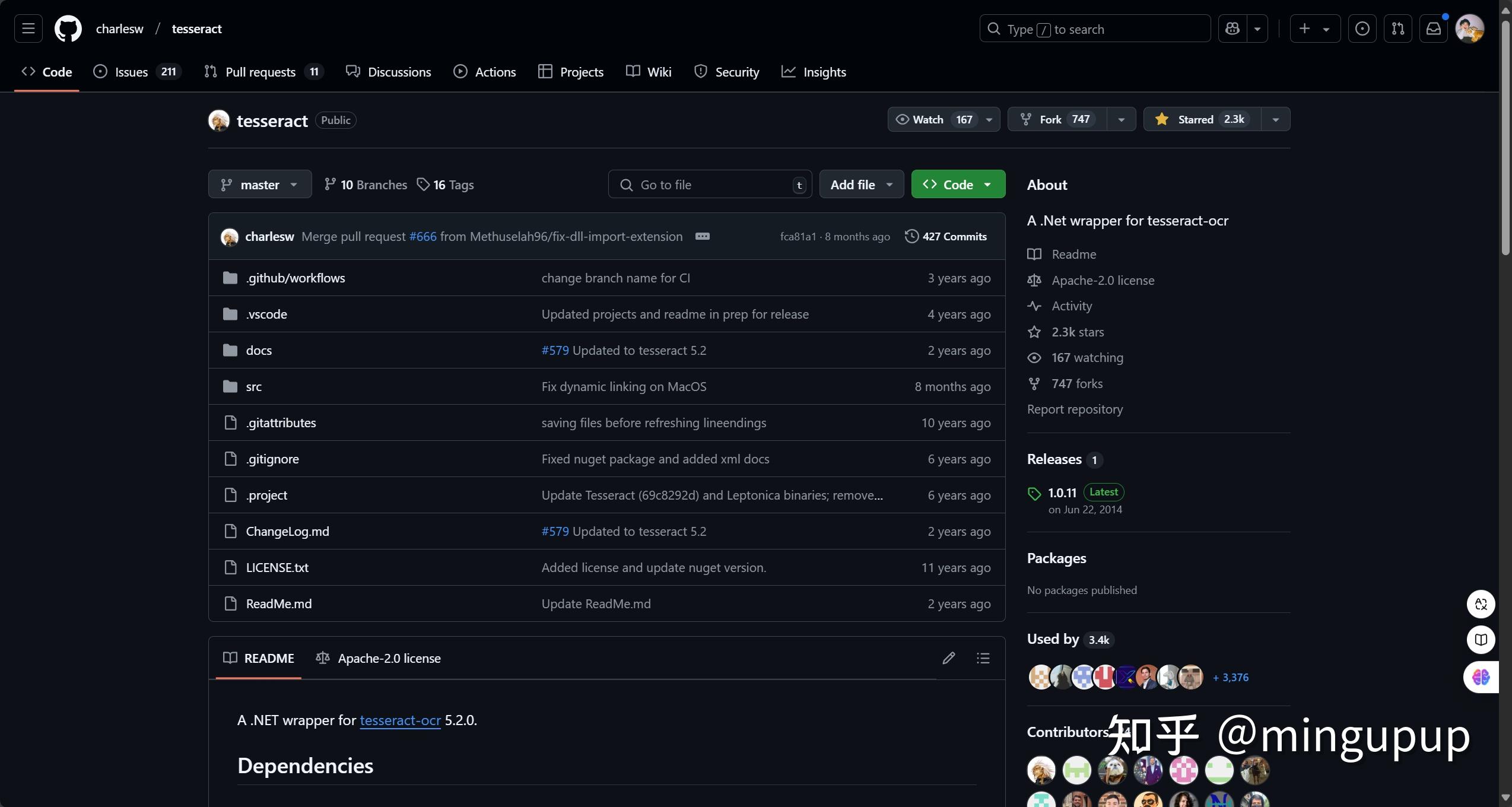Toggle Watch on the repository
The image size is (1512, 807).
pyautogui.click(x=934, y=119)
